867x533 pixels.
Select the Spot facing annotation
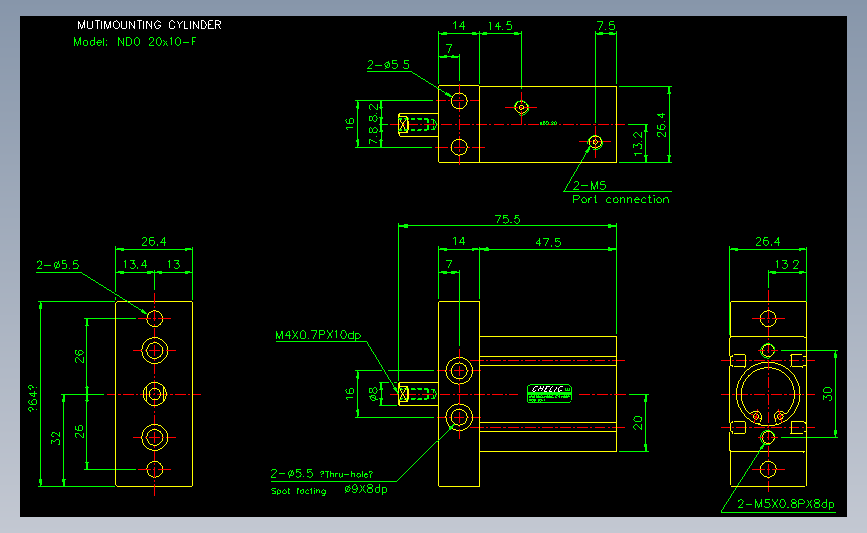click(x=299, y=491)
